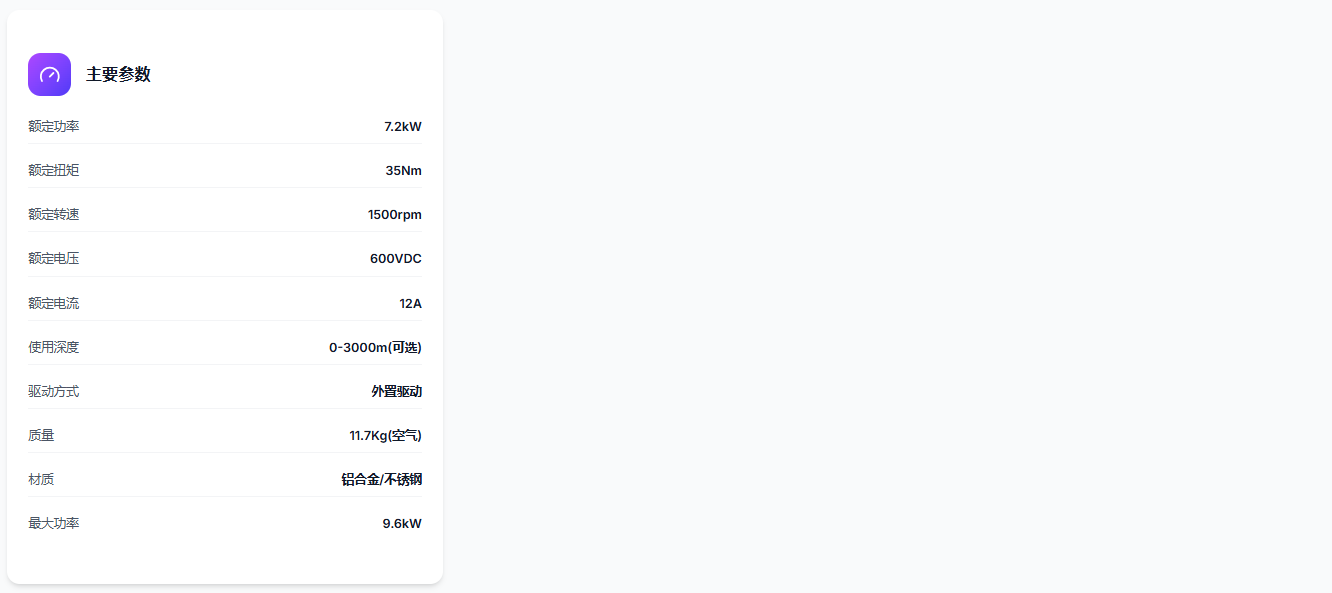This screenshot has height=593, width=1332.
Task: Click the 9.6kW maximum power value
Action: [x=402, y=524]
